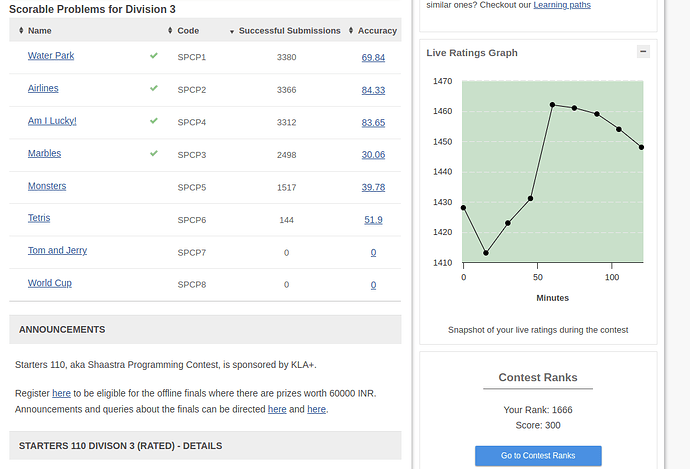Click the ANNOUNCEMENTS section header
The height and width of the screenshot is (469, 690).
(205, 330)
